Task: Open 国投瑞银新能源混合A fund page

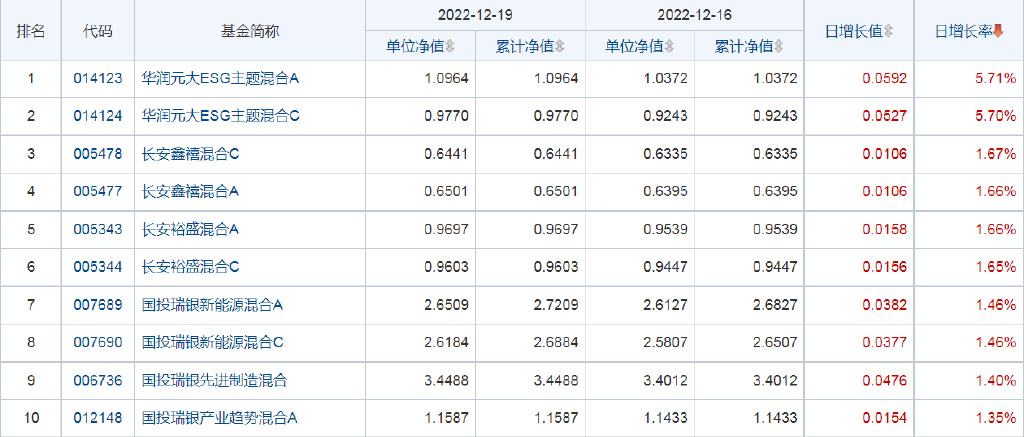Action: click(212, 304)
